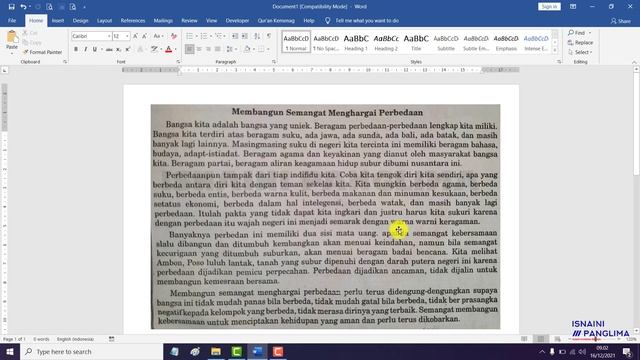The width and height of the screenshot is (640, 360).
Task: Undo the last action
Action: (x=23, y=7)
